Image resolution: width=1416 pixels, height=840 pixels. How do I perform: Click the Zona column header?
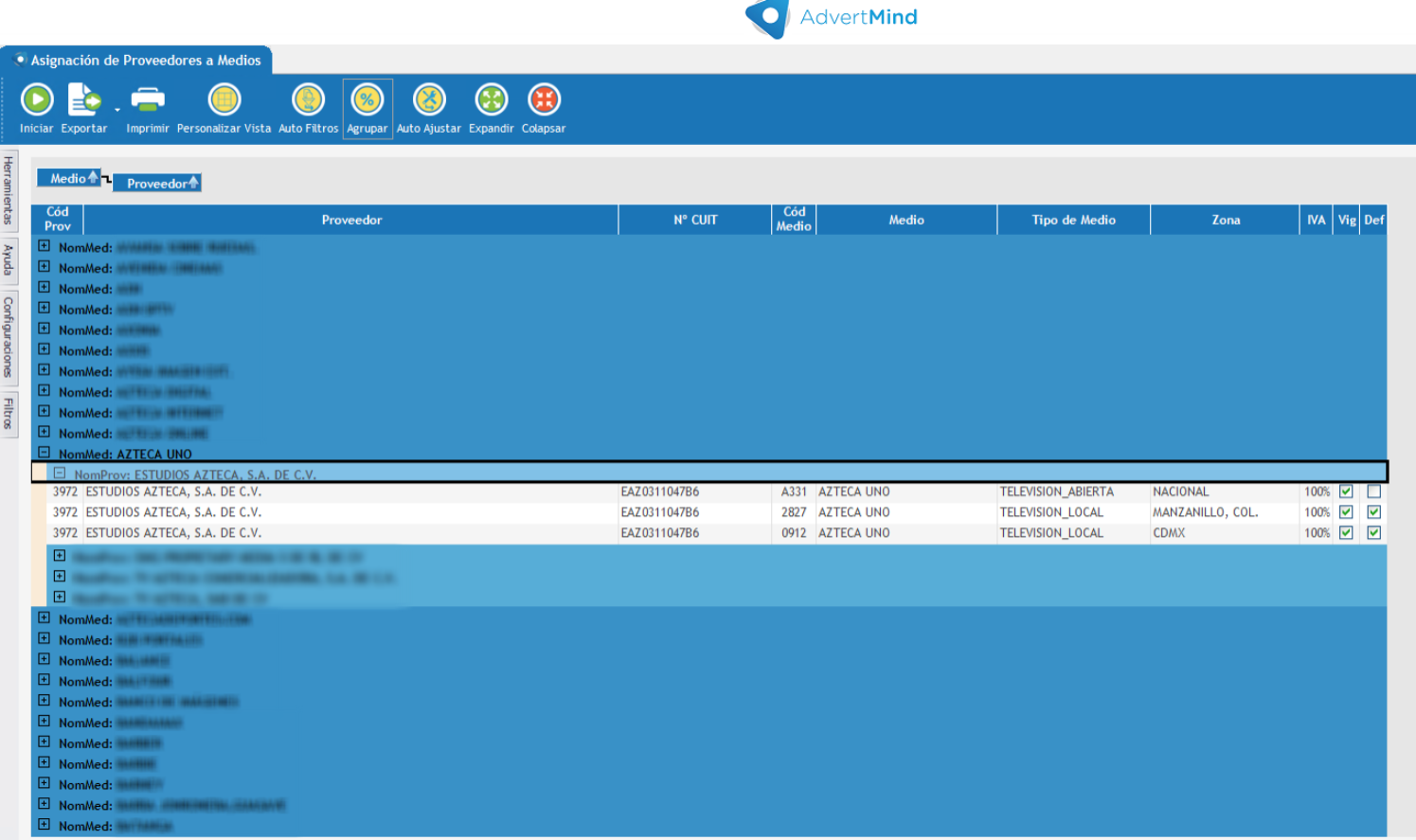(x=1226, y=220)
